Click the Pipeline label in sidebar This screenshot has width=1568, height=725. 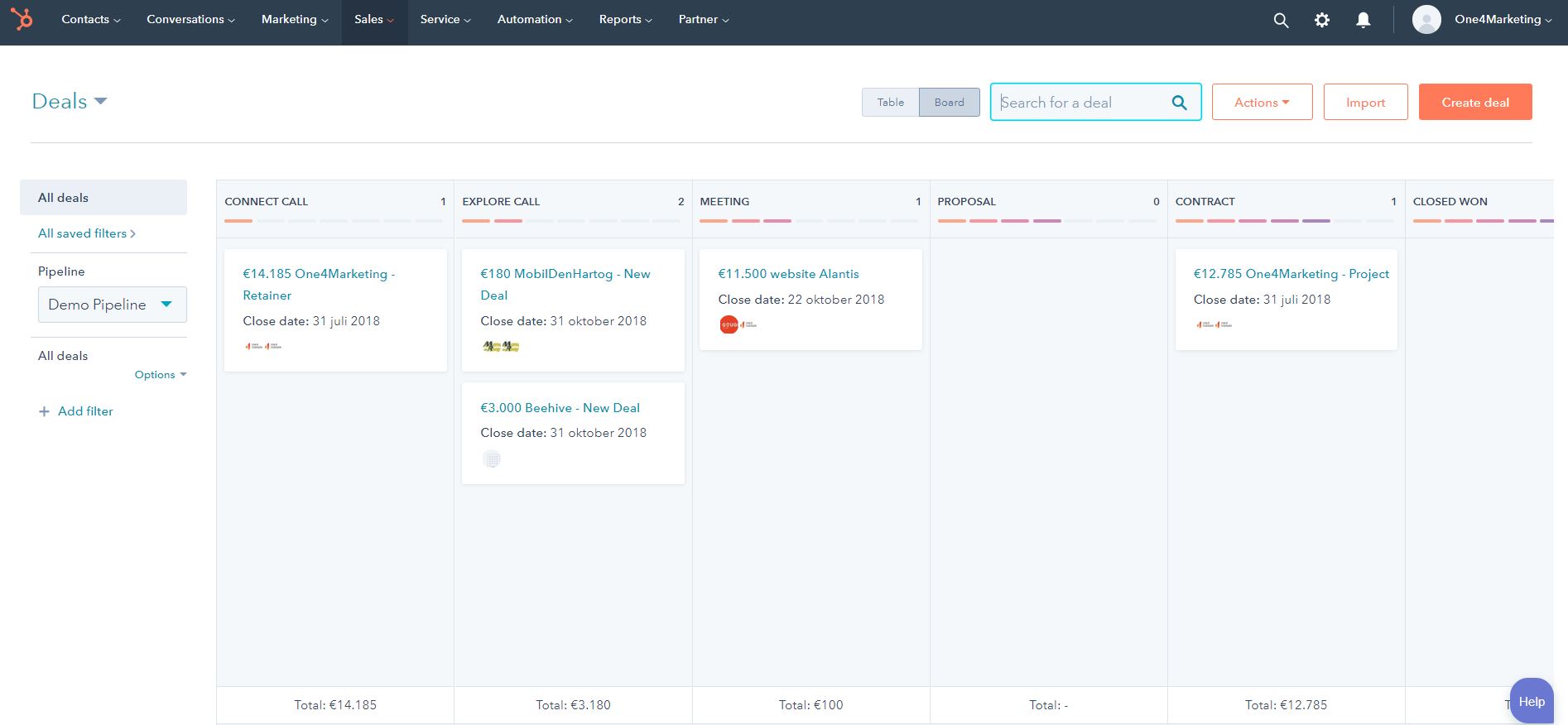point(61,271)
